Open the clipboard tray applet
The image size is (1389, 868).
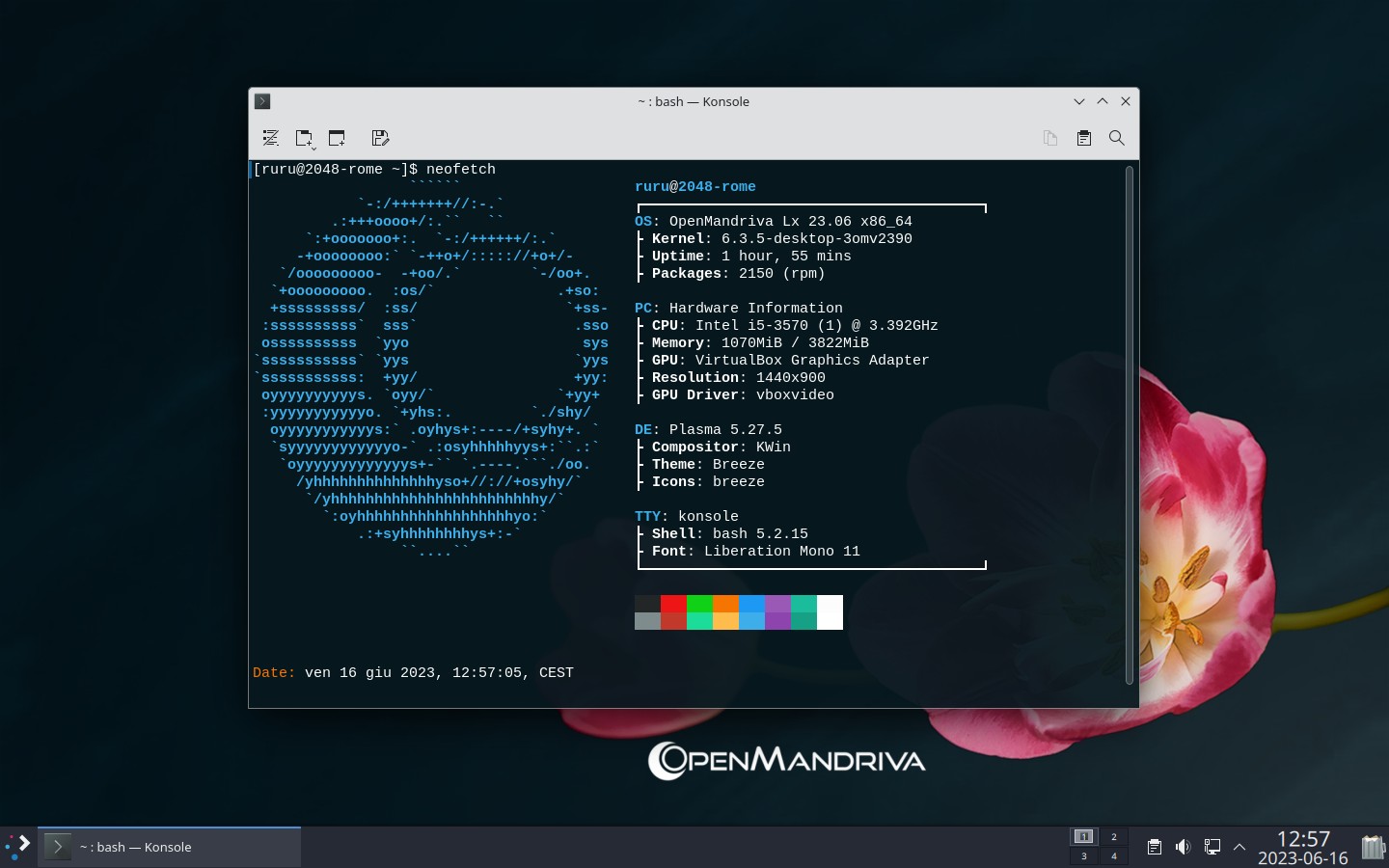coord(1154,847)
